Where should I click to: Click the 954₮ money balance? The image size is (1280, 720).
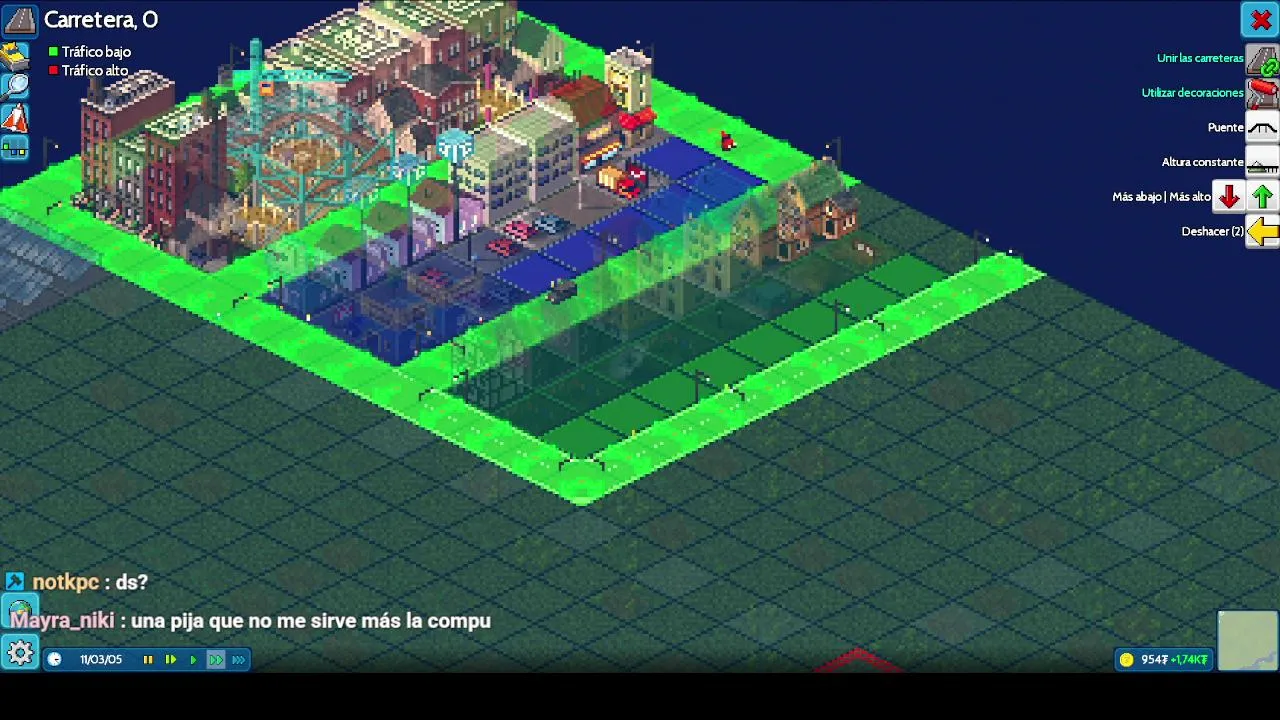pyautogui.click(x=1155, y=659)
